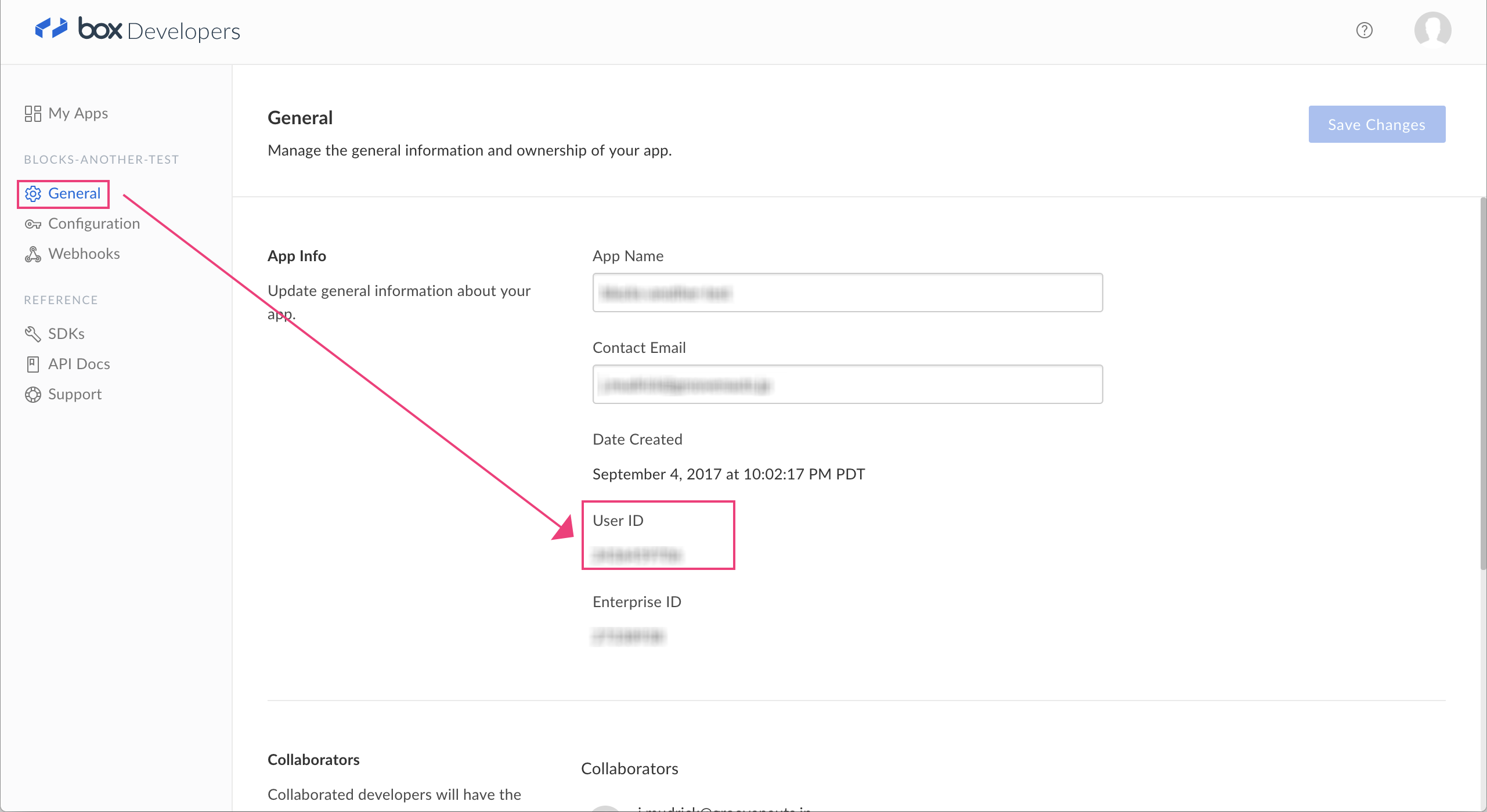Click the Save Changes button
Screen dimensions: 1487x812
[1377, 124]
